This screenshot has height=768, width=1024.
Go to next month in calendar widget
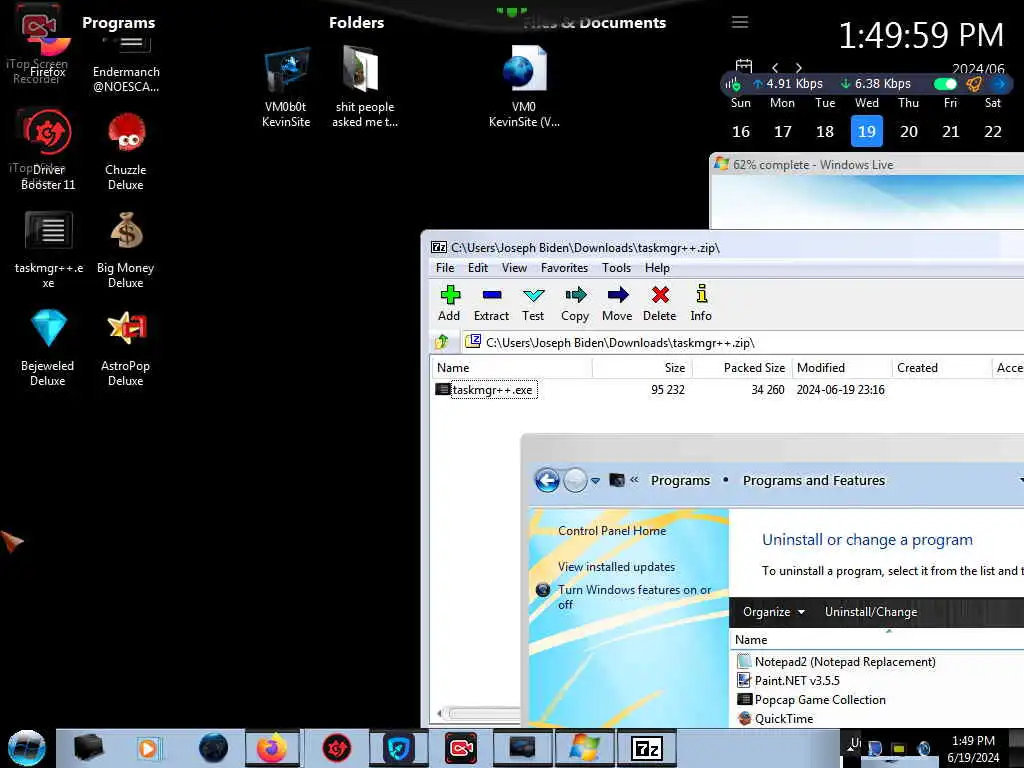(x=798, y=67)
